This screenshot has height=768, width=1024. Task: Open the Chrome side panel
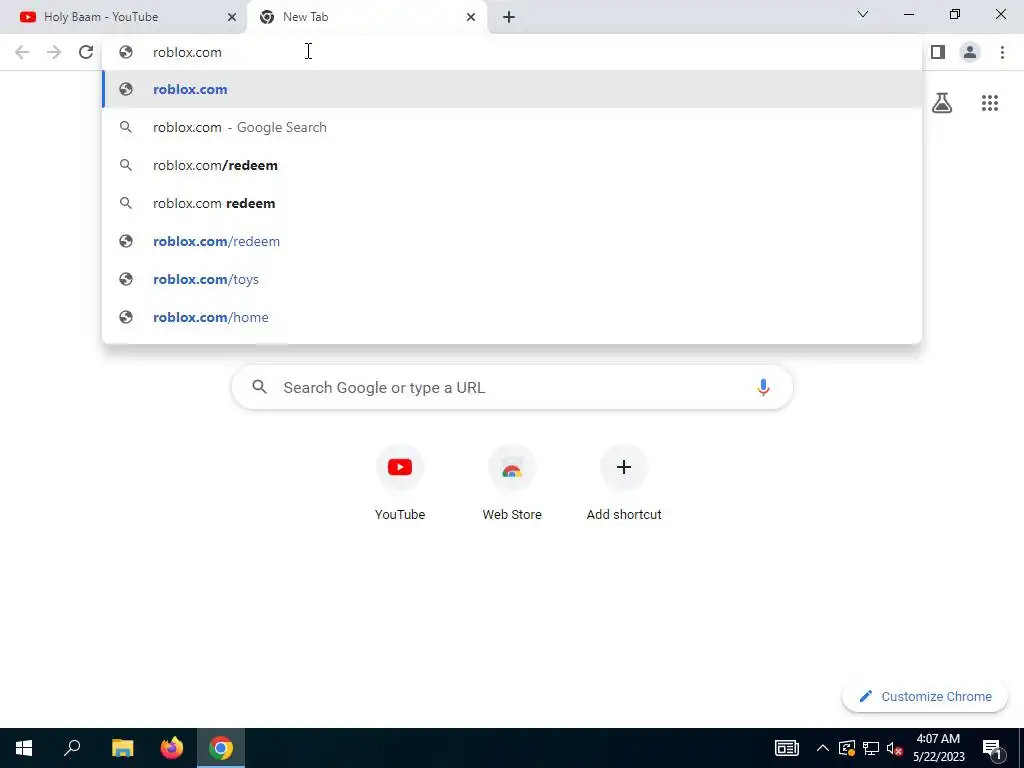click(938, 52)
